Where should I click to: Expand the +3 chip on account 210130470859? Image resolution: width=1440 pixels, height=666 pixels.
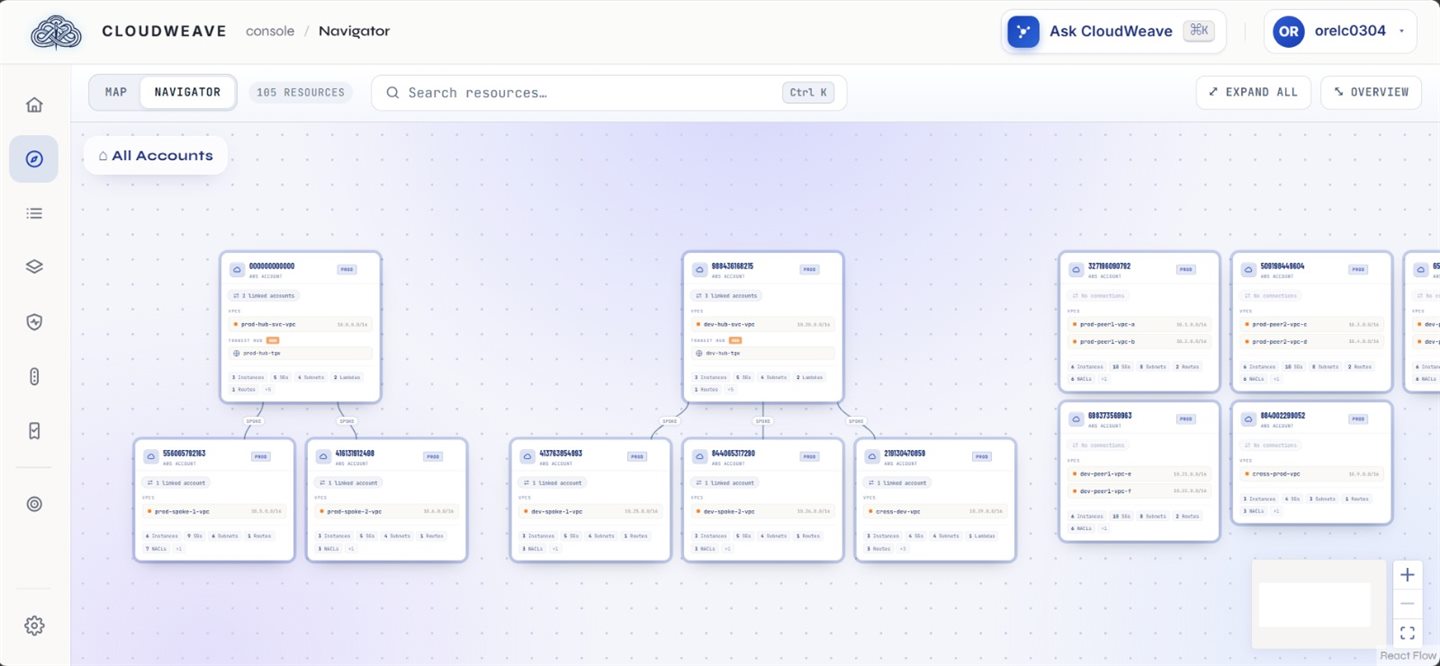[903, 549]
